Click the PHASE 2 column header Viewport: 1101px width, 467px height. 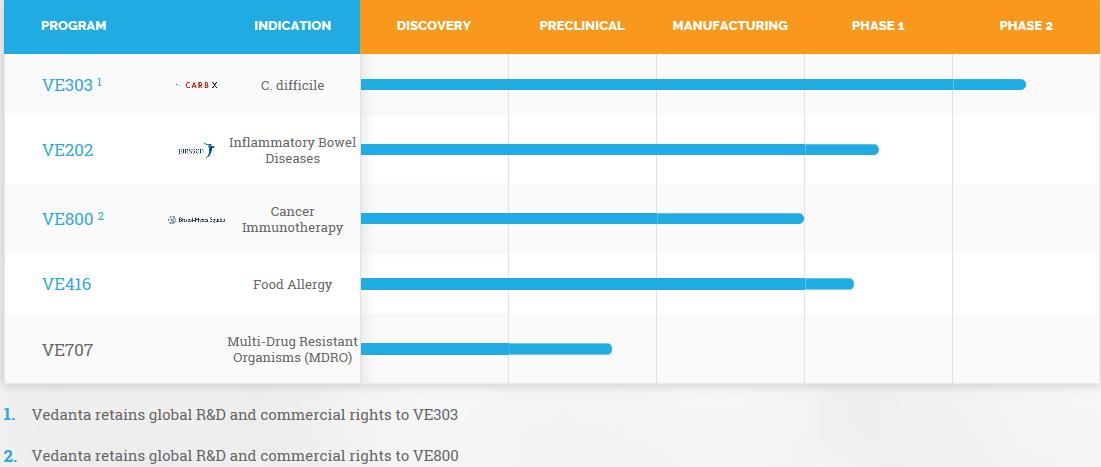(1025, 26)
